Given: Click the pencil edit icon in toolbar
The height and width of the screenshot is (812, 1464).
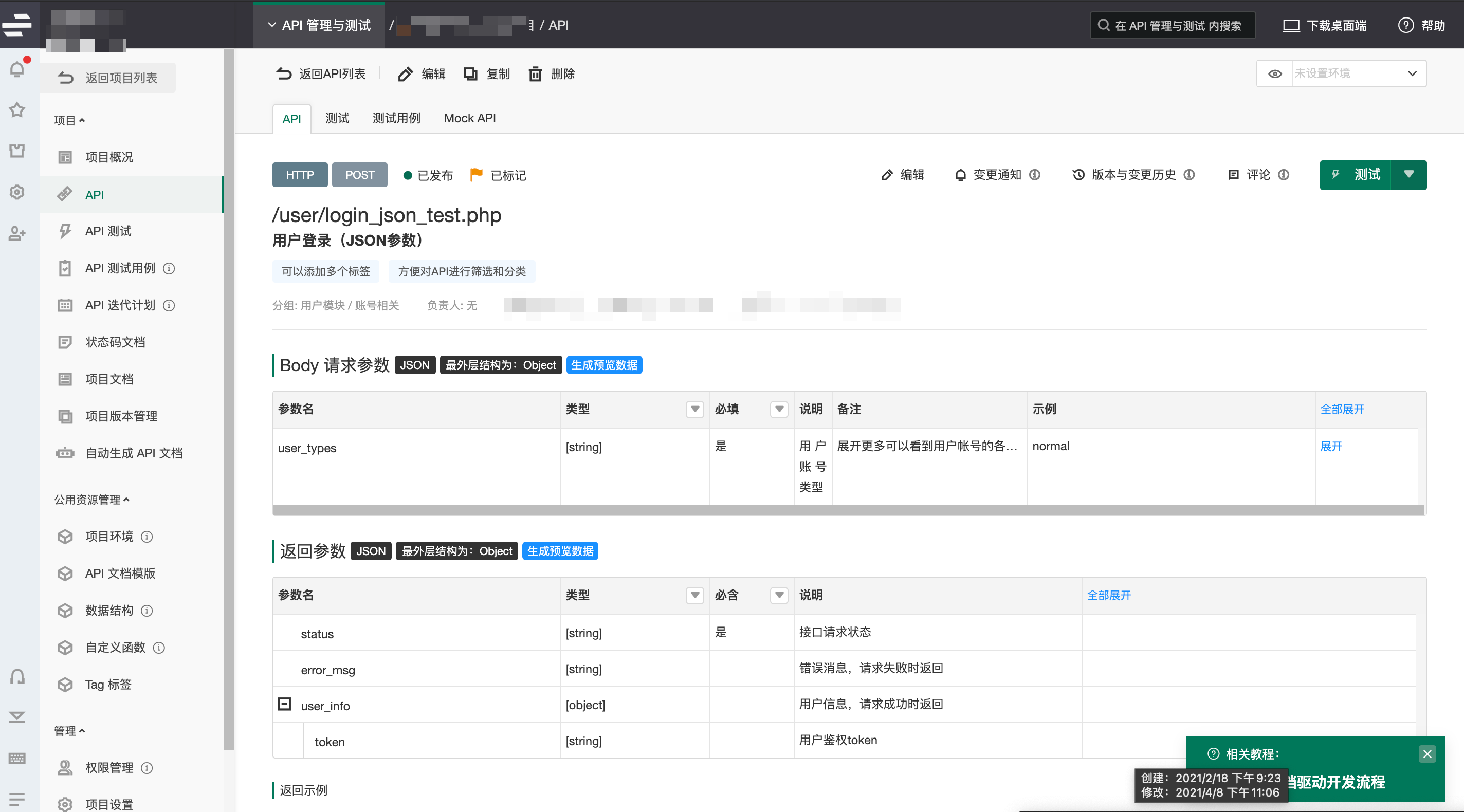Looking at the screenshot, I should click(405, 75).
